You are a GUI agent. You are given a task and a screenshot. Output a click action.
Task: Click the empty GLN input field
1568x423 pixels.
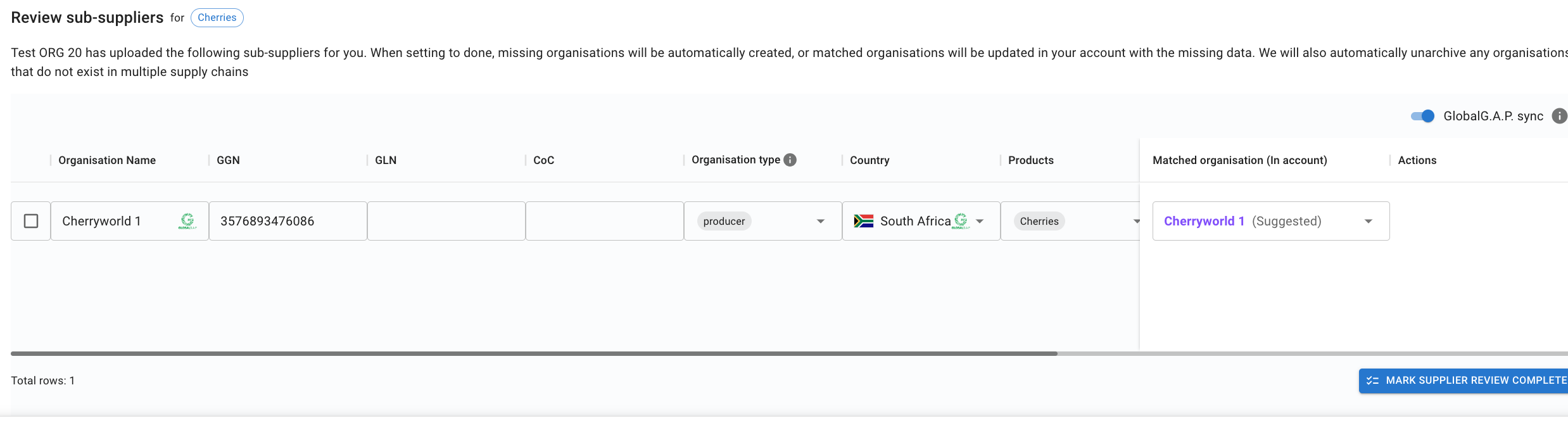(x=446, y=221)
